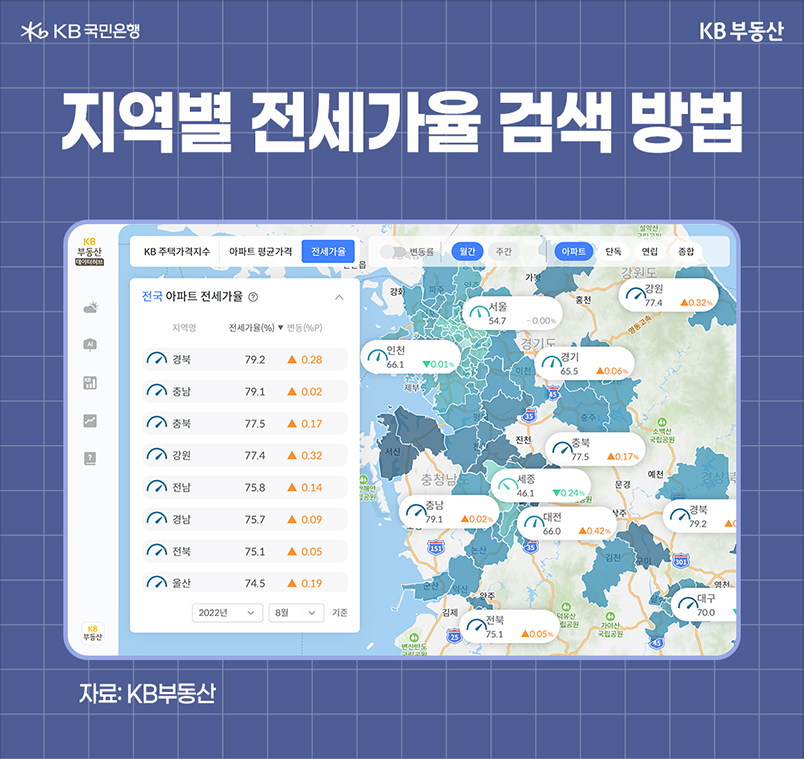Select the 월간 period option
The image size is (804, 759).
pos(467,251)
